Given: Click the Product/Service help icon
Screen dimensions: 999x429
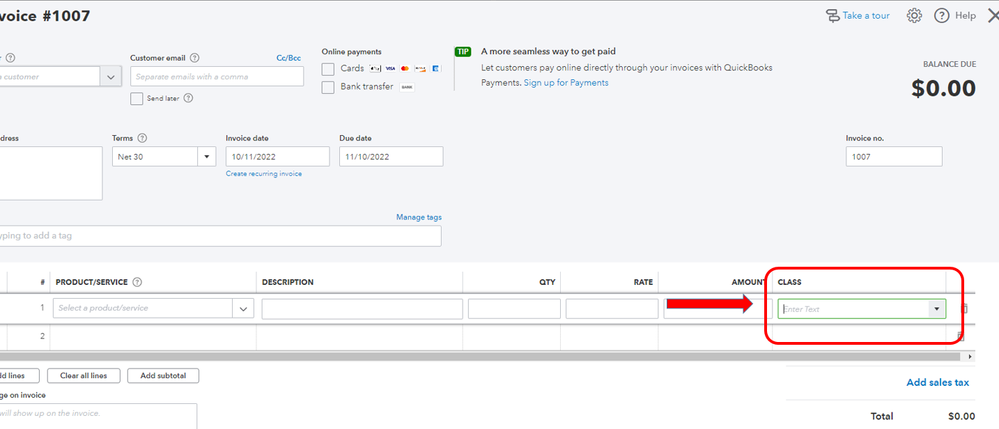Looking at the screenshot, I should pos(137,282).
